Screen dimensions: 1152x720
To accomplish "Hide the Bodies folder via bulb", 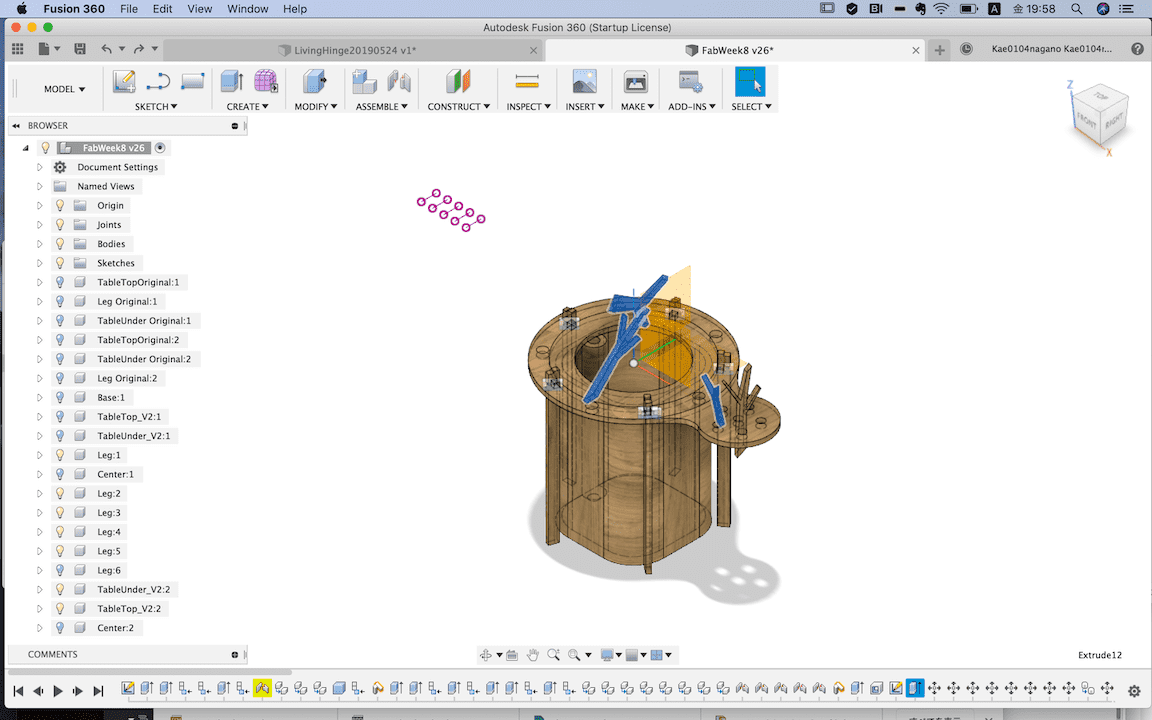I will click(x=60, y=244).
